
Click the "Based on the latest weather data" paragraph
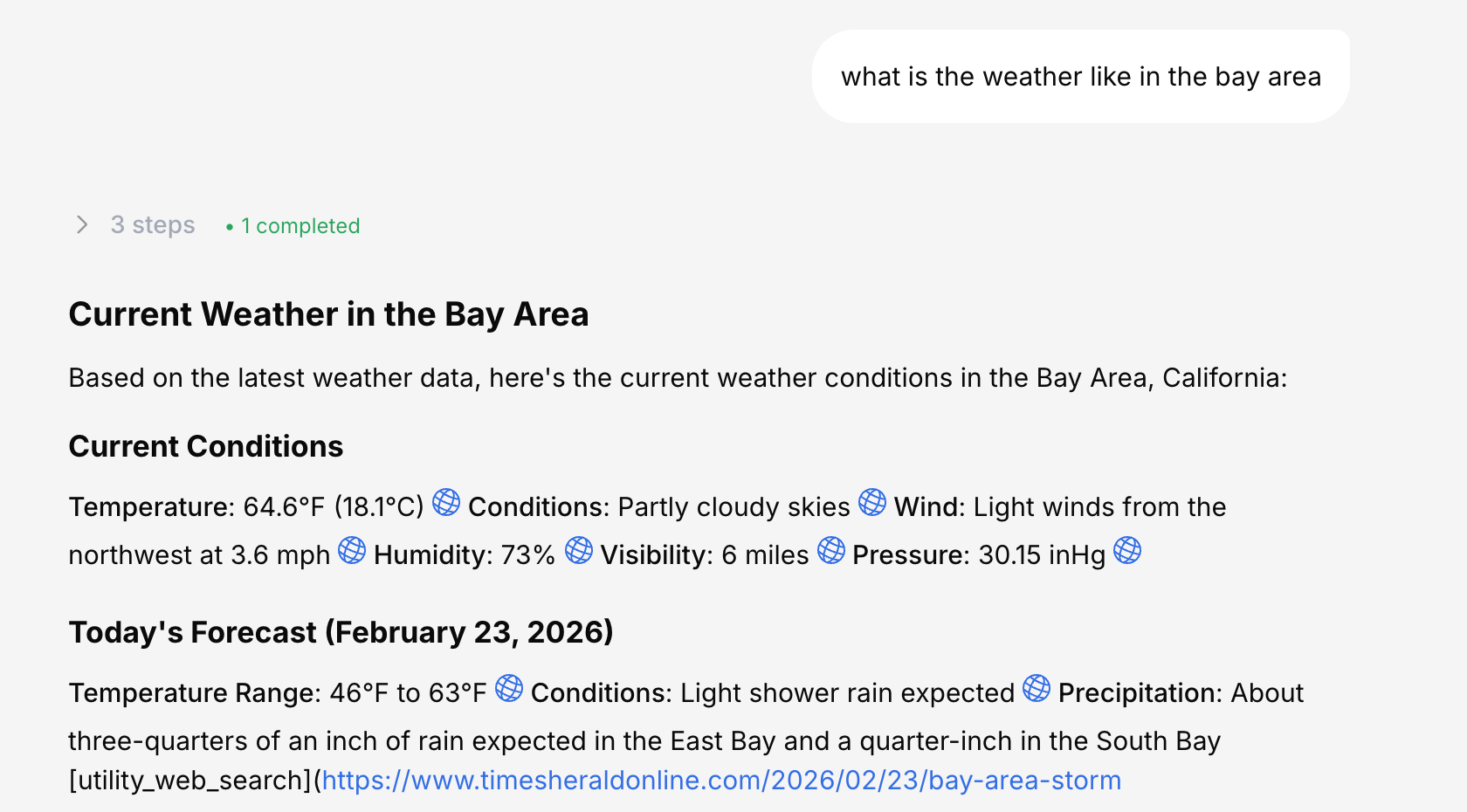[678, 378]
